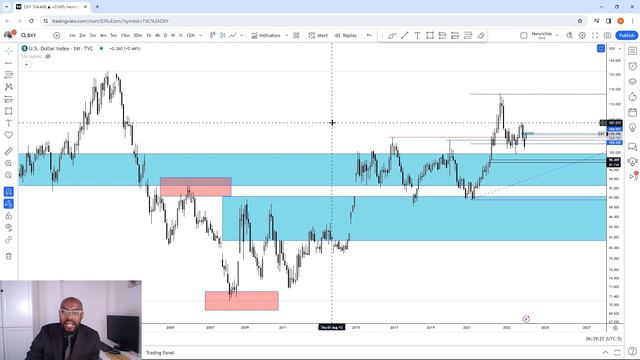Screen dimensions: 640x360
Task: Select the eraser tool in favorites toolbar
Action: pyautogui.click(x=481, y=36)
